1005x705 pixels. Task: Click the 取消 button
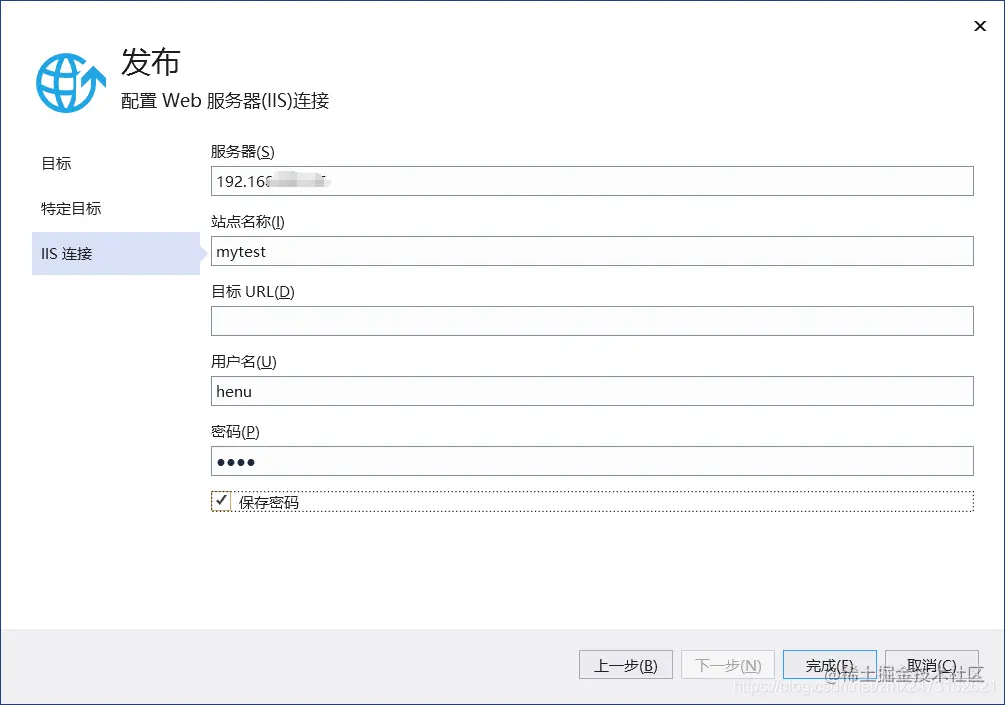(x=931, y=664)
